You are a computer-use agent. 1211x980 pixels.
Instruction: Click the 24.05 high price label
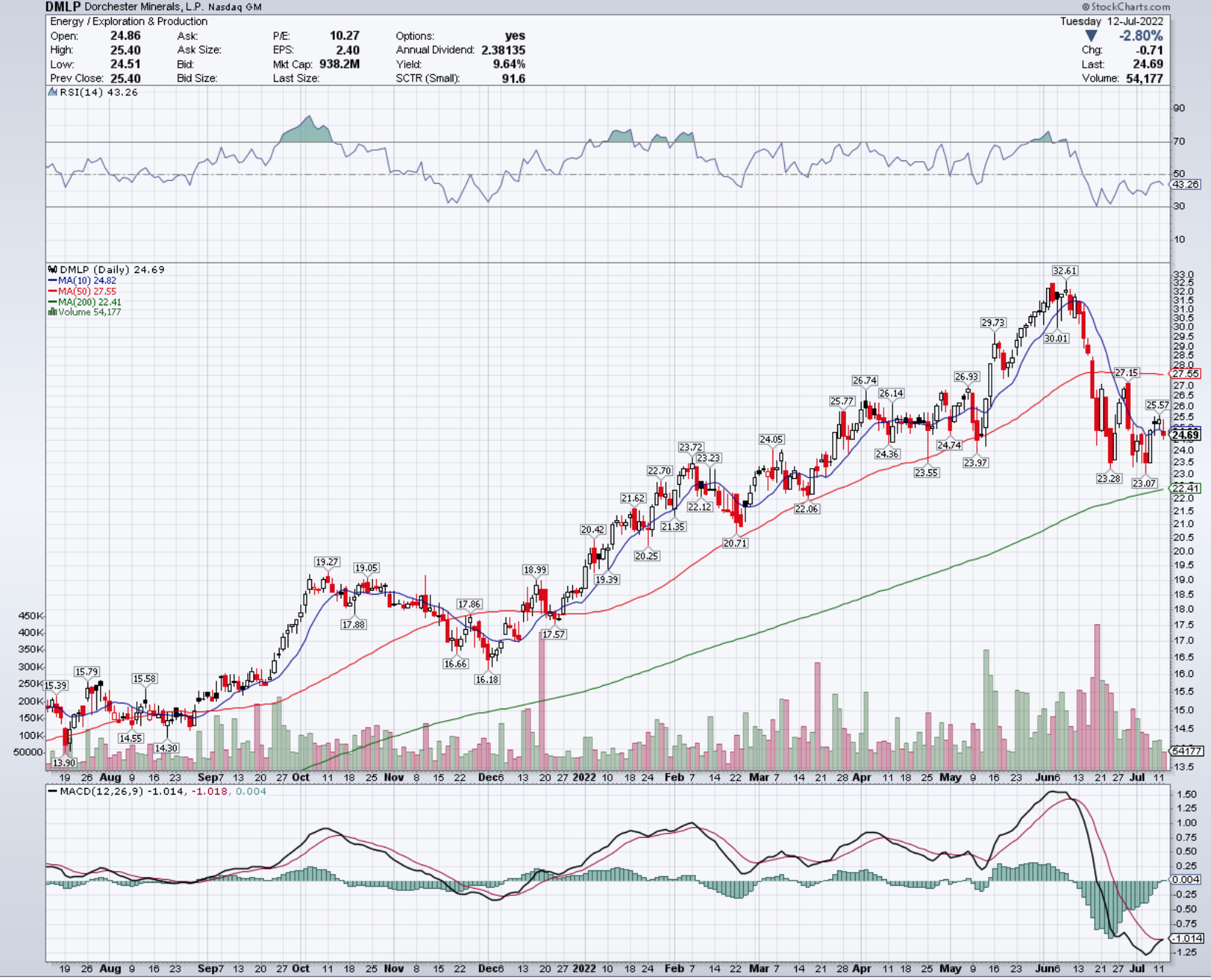coord(771,439)
